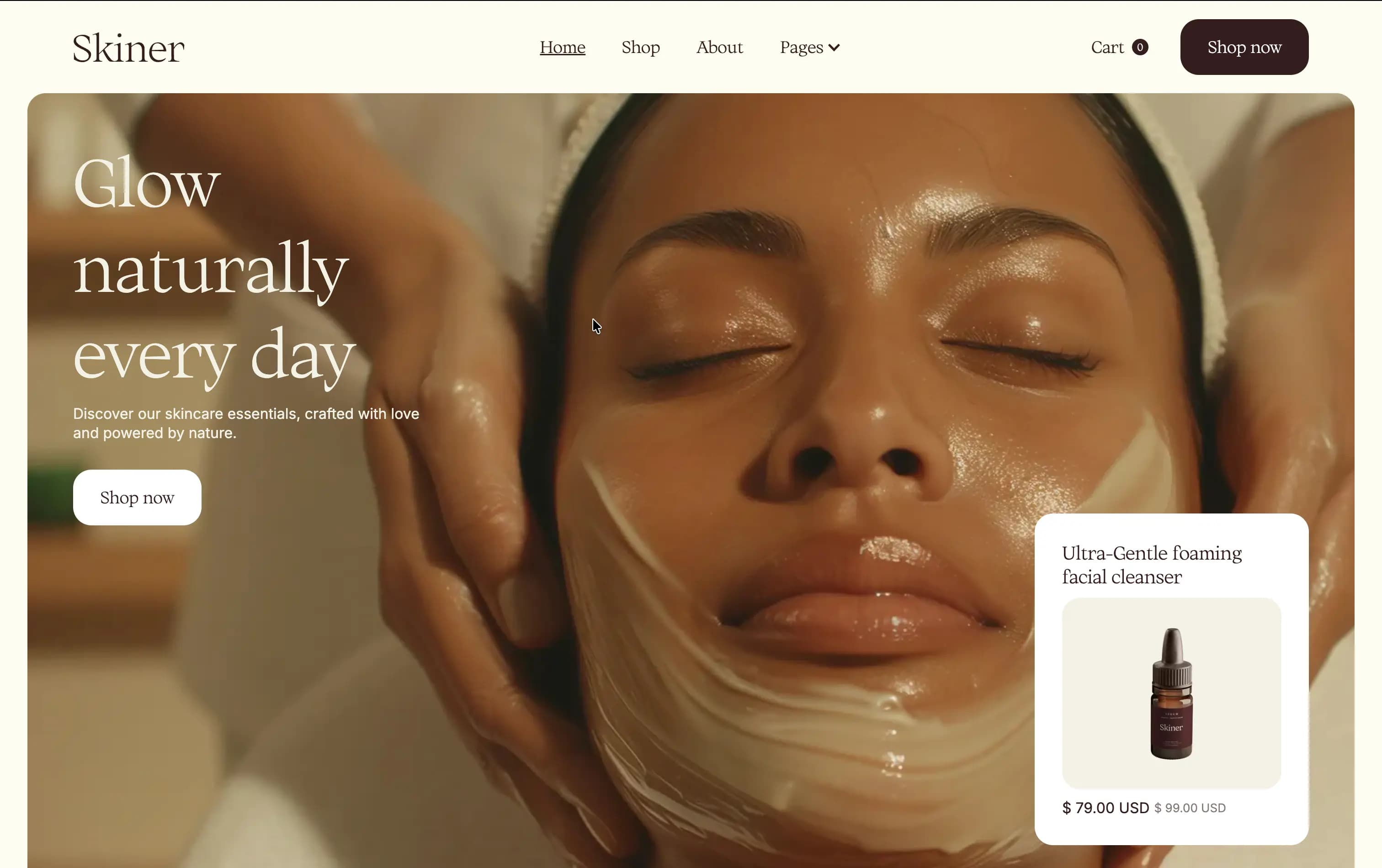Screen dimensions: 1382x868
Task: Click the cart item count badge
Action: pyautogui.click(x=1140, y=47)
